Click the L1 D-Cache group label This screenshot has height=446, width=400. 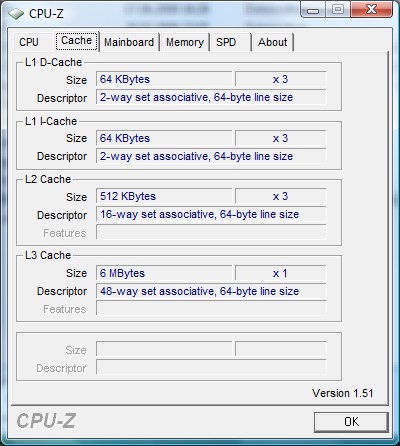54,62
